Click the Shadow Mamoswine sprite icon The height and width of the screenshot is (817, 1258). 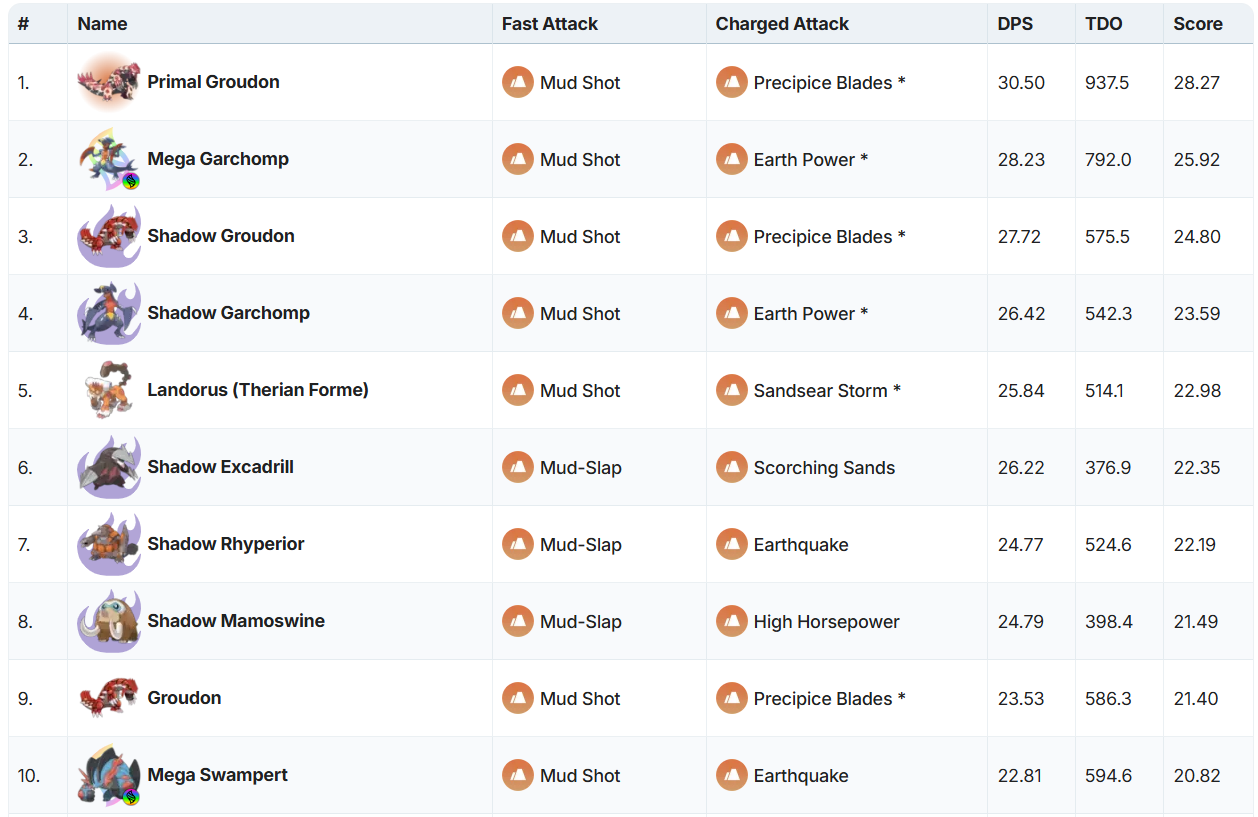108,621
